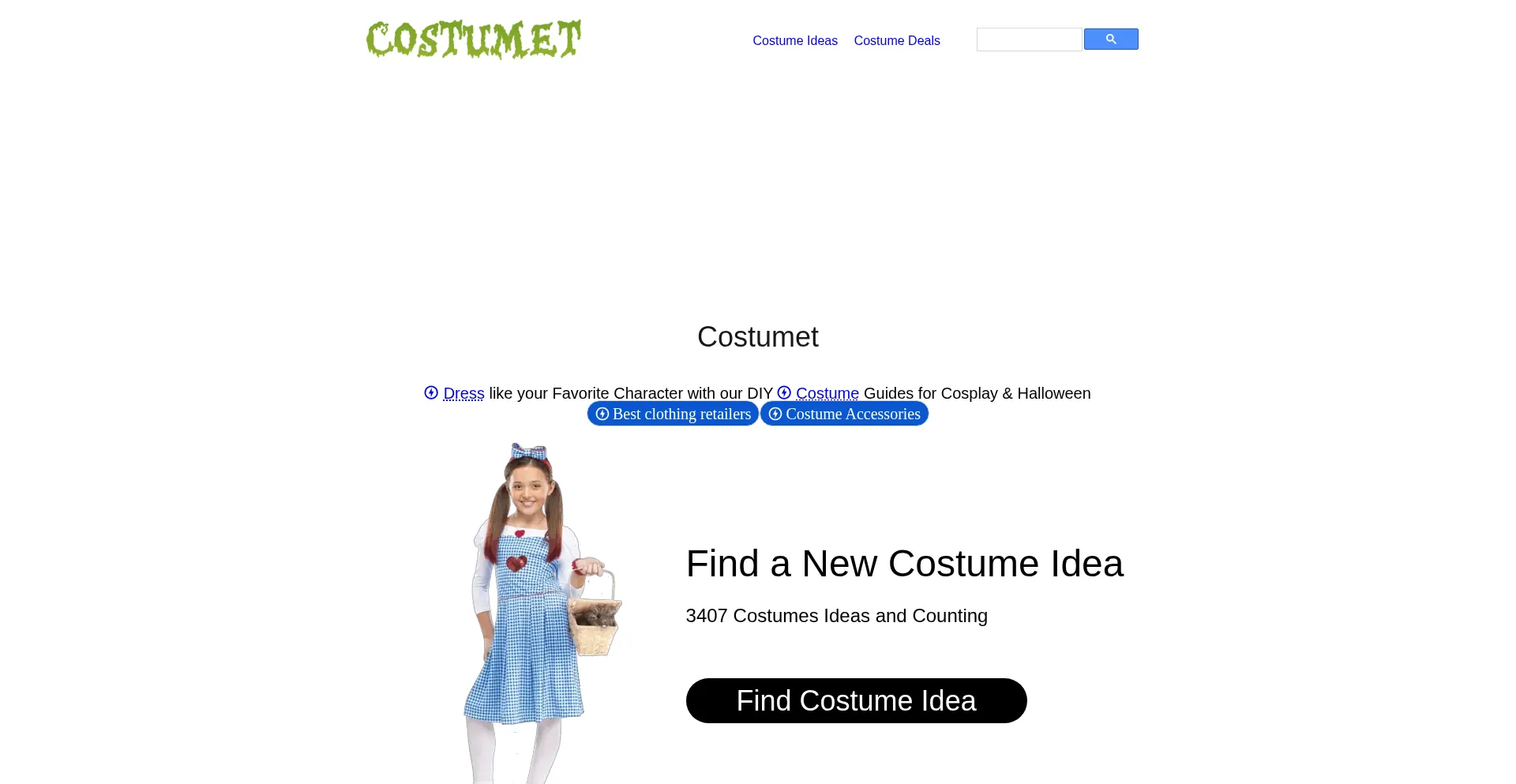
Task: Click the 3407 Costumes Ideas text
Action: coord(836,616)
